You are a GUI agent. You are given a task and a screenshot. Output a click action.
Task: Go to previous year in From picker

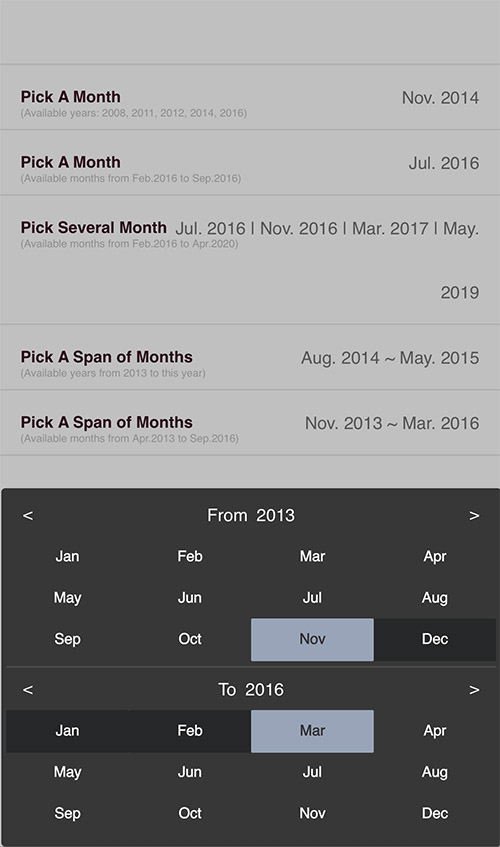pos(28,516)
